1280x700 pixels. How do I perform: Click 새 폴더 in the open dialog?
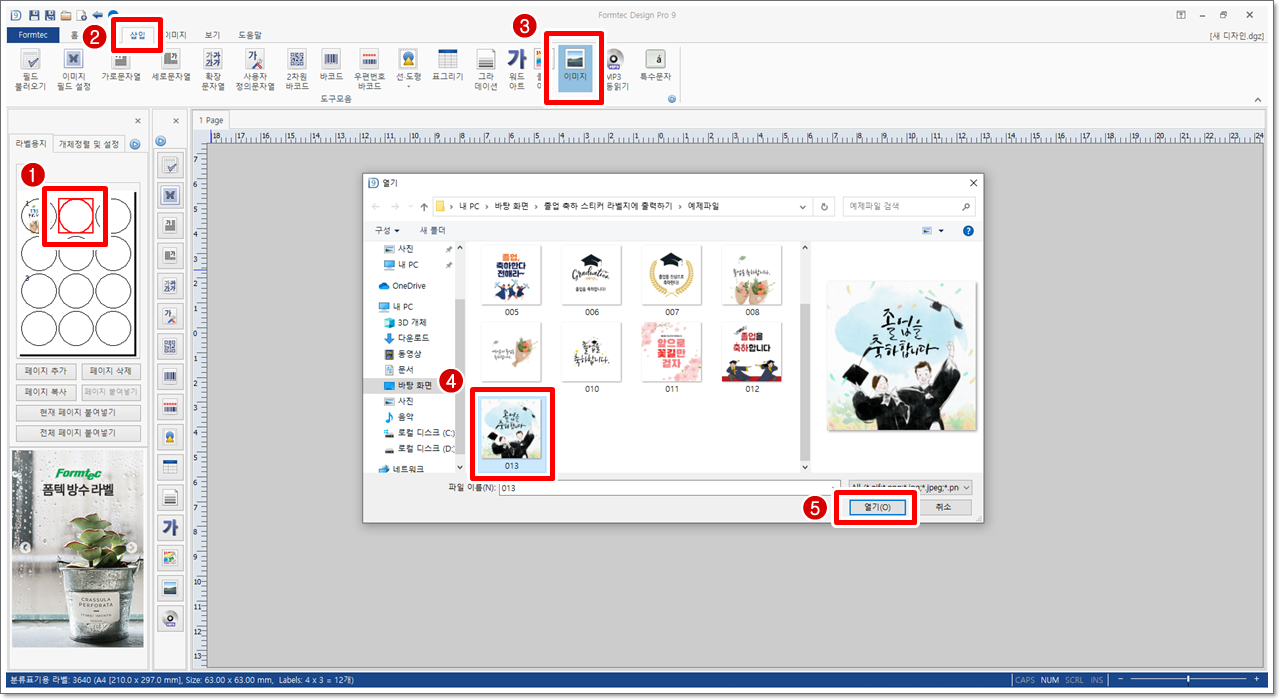click(433, 231)
